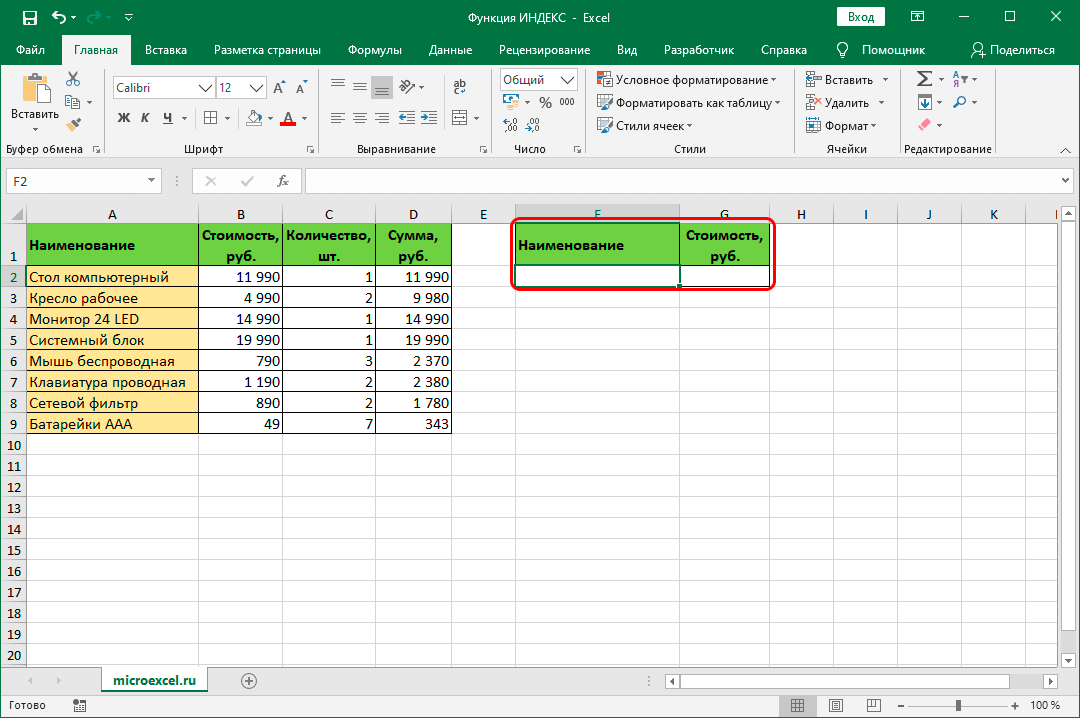
Task: Click the Cut scissors icon
Action: (73, 80)
